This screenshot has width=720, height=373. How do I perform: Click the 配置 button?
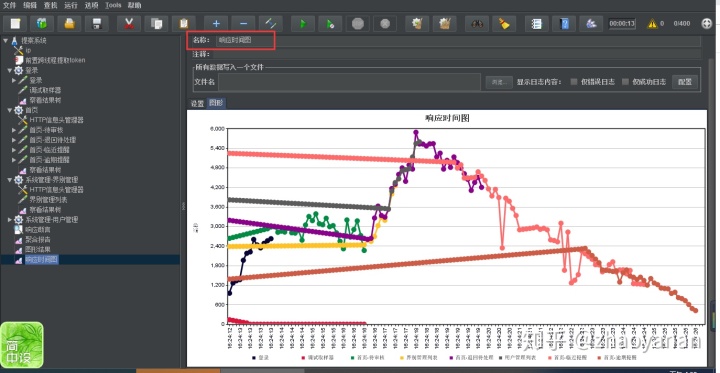(685, 82)
